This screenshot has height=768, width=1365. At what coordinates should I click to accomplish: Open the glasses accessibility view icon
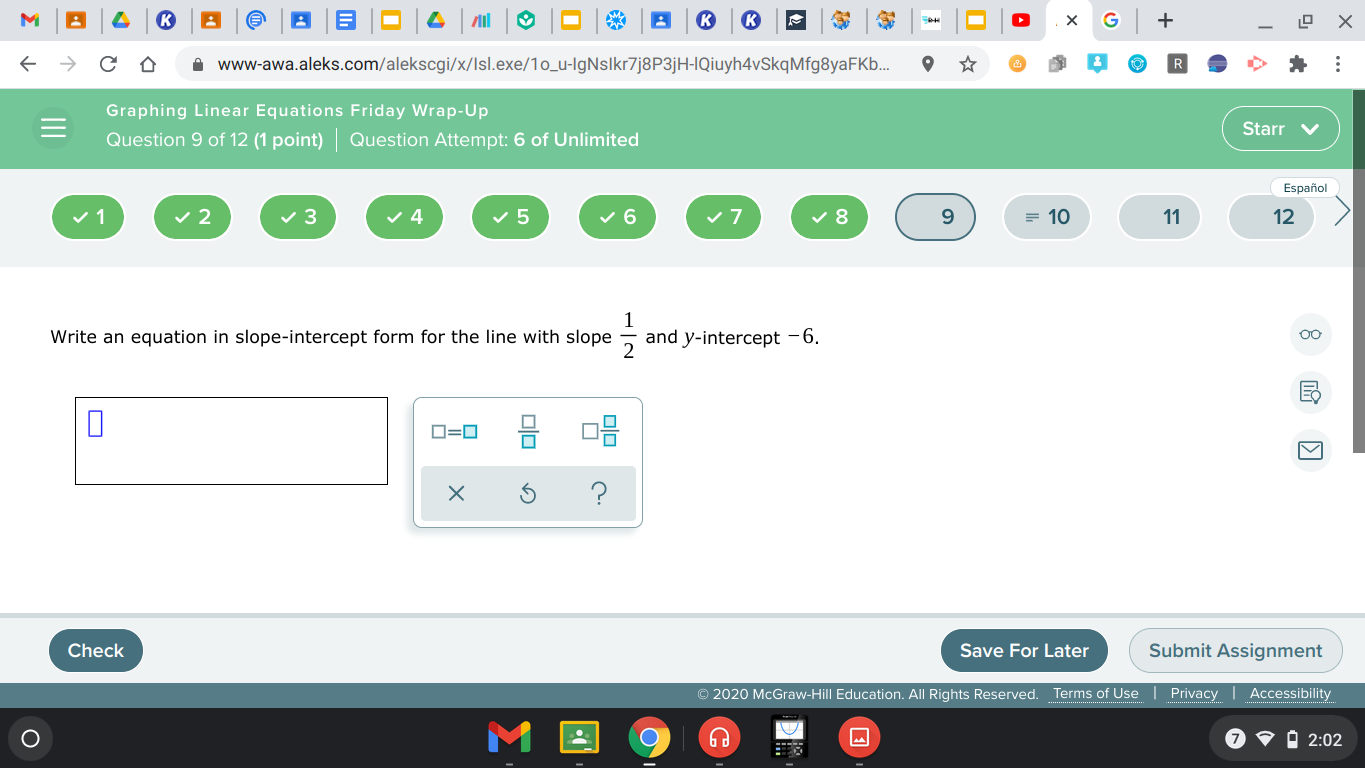pyautogui.click(x=1310, y=335)
